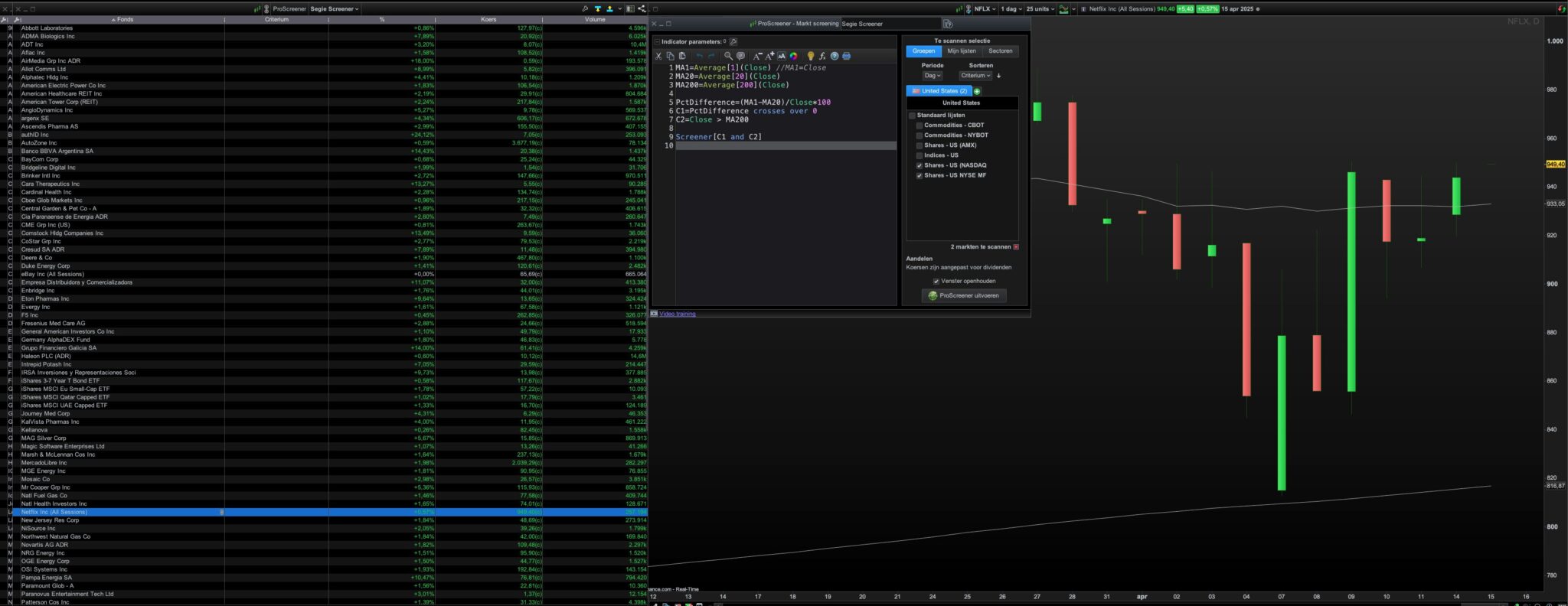The width and height of the screenshot is (1568, 606).
Task: Open the 25 units dropdown in chart header
Action: coord(1040,9)
